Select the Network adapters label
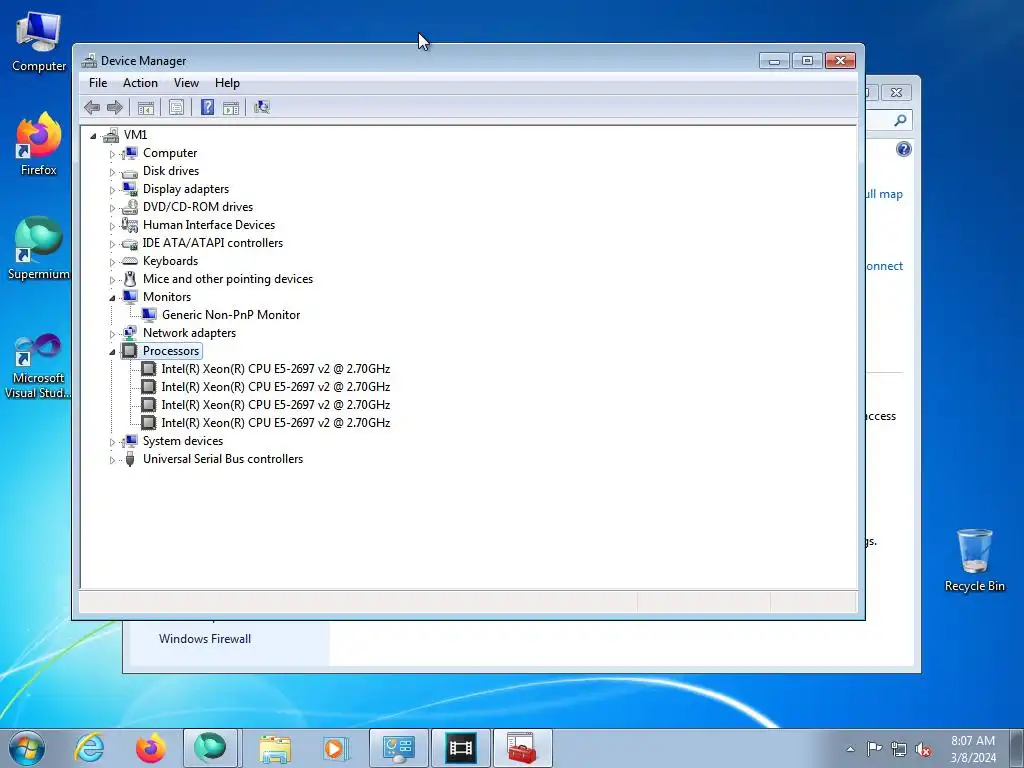 (x=189, y=333)
